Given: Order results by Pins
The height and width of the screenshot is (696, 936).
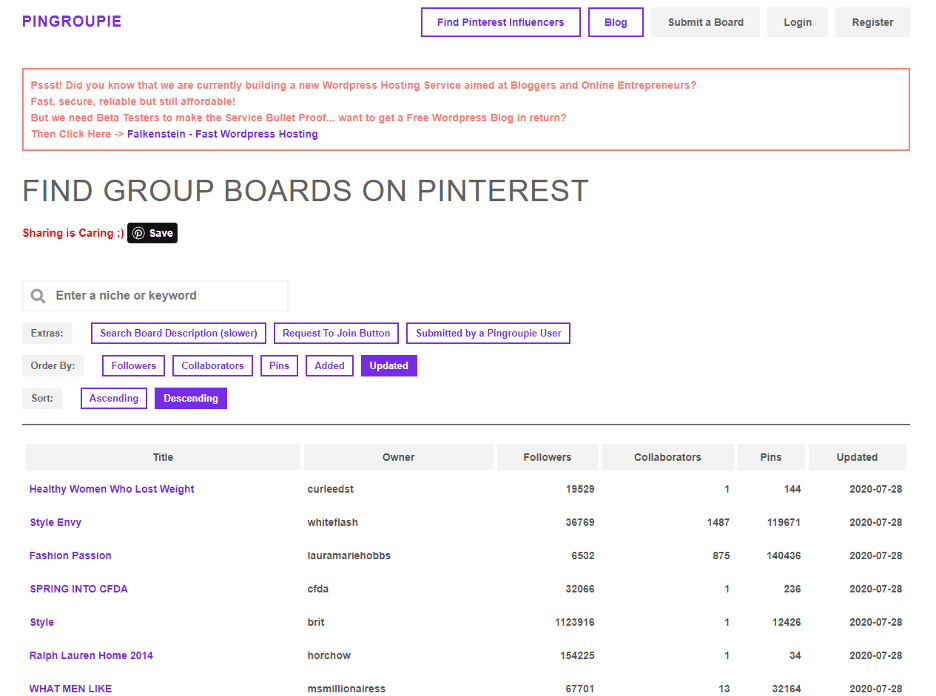Looking at the screenshot, I should 279,365.
